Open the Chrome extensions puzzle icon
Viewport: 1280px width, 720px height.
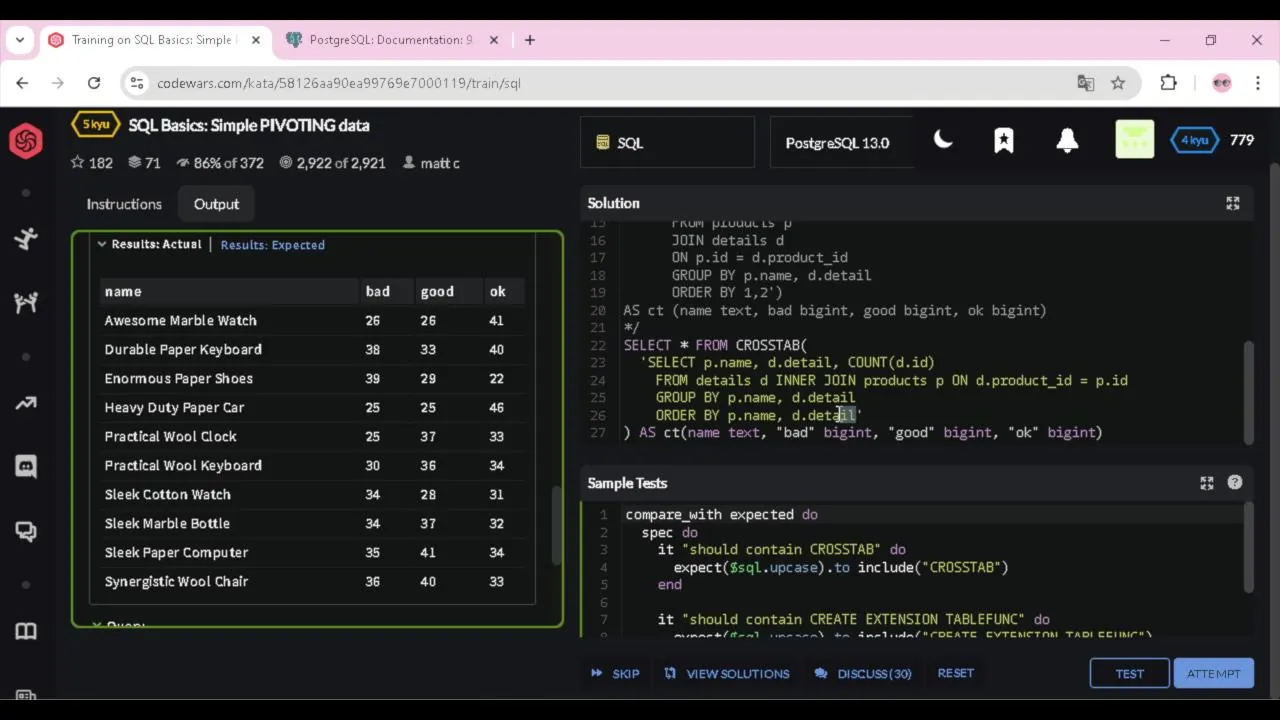point(1168,83)
